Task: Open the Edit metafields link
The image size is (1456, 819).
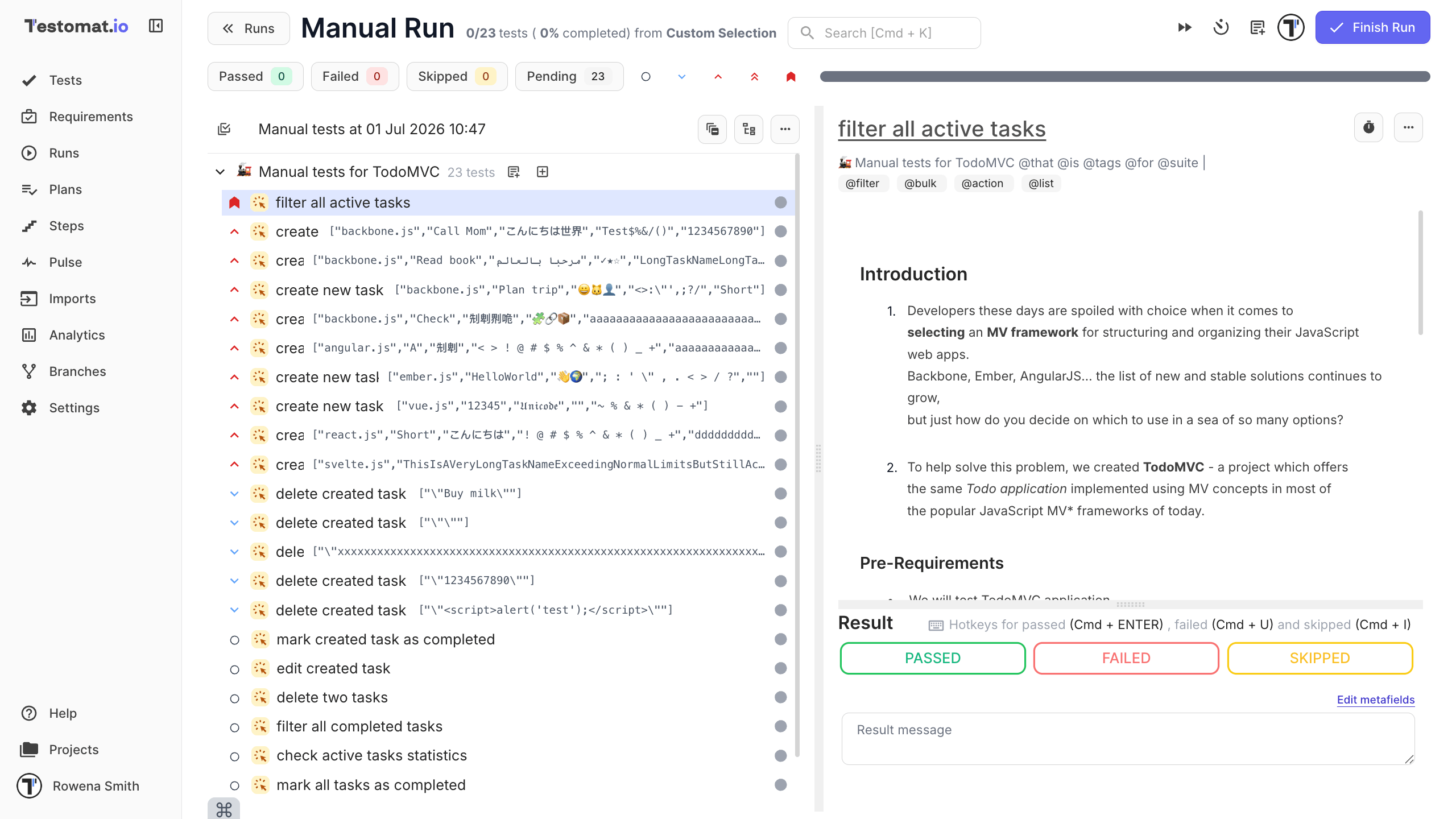Action: pos(1376,700)
